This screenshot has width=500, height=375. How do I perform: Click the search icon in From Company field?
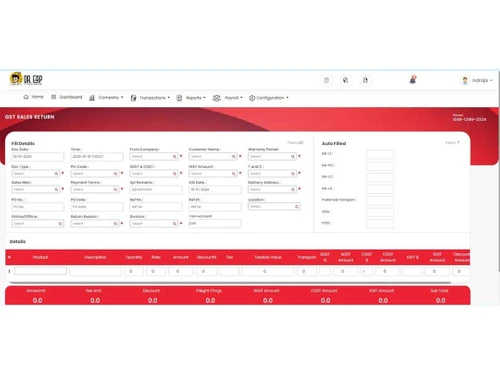(174, 156)
